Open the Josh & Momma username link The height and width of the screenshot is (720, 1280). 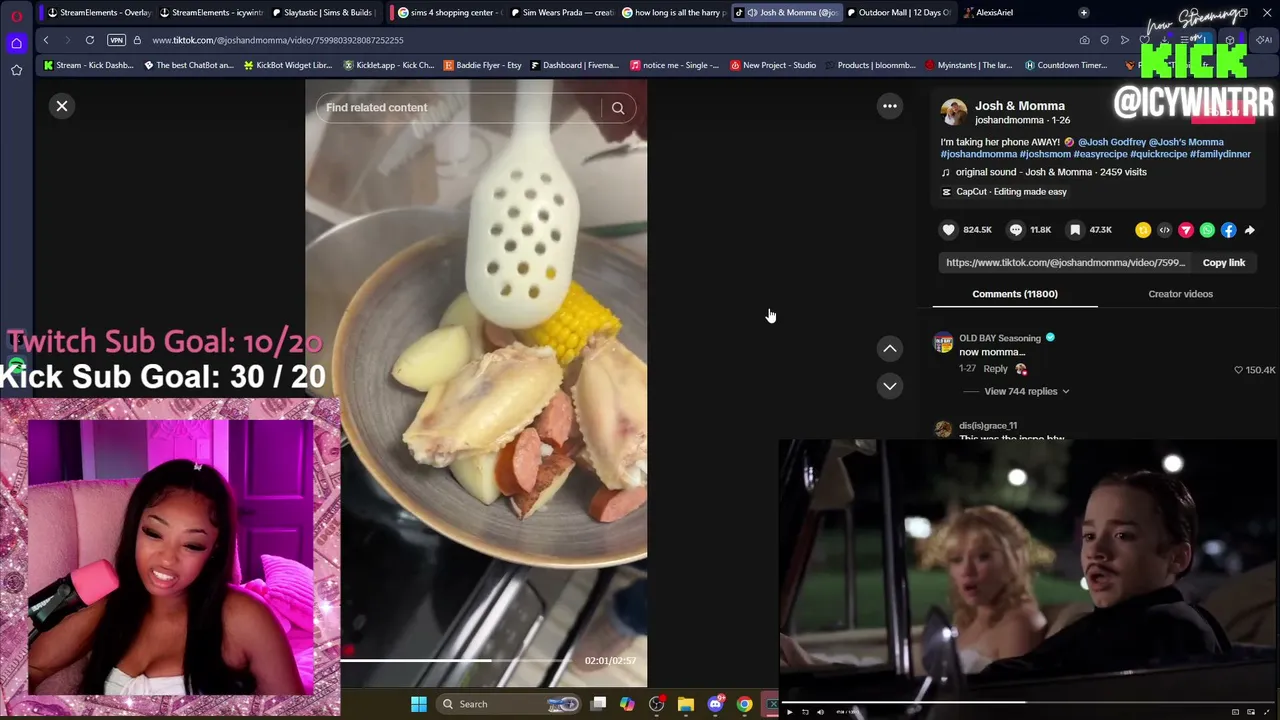1020,106
